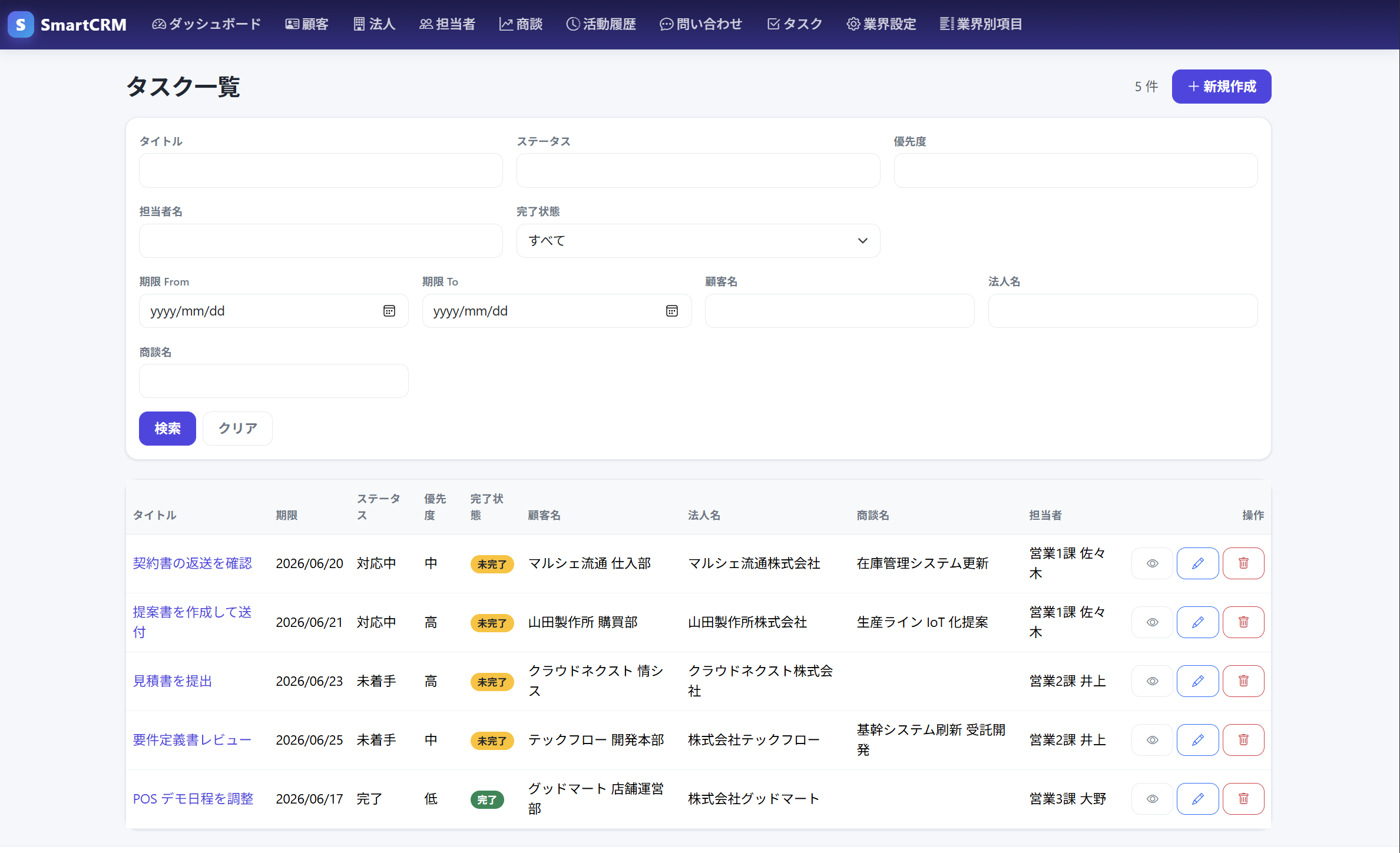Select タスク in the navigation bar
1400x853 pixels.
coord(795,24)
